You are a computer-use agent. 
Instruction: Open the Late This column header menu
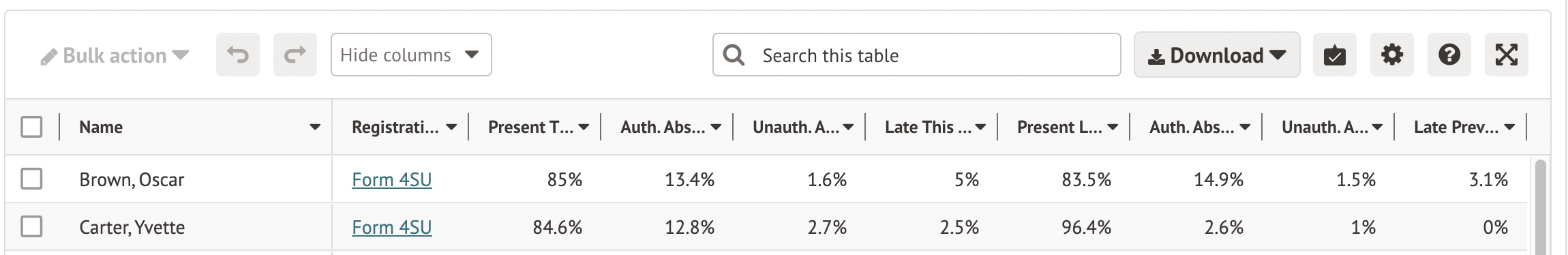coord(980,127)
